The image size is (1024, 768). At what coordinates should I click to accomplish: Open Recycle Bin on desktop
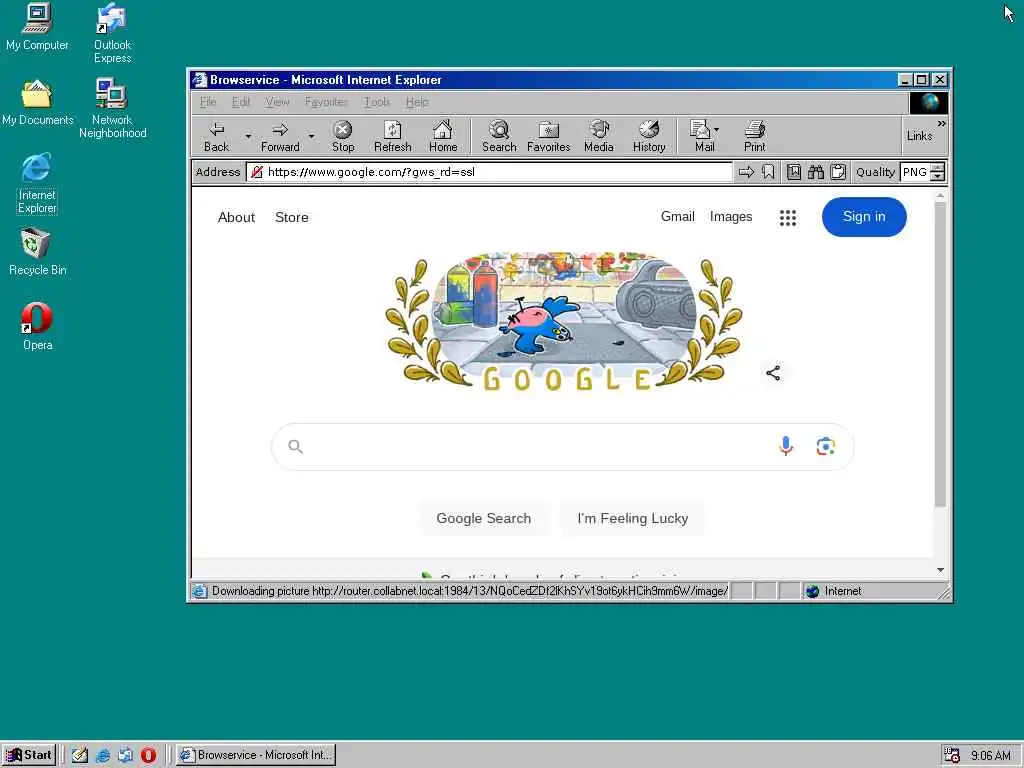coord(37,251)
